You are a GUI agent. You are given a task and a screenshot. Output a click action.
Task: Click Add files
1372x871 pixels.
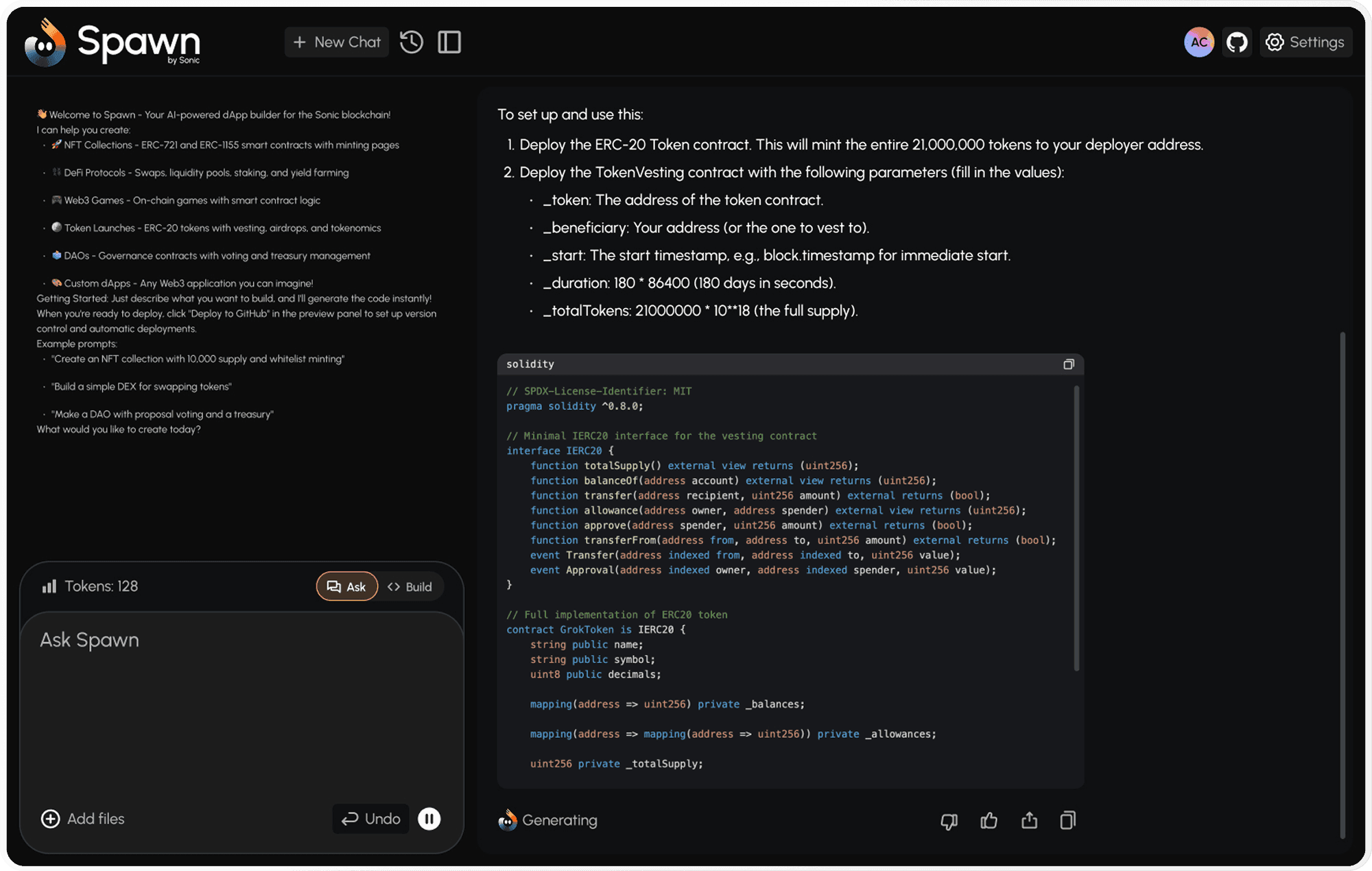[x=83, y=818]
